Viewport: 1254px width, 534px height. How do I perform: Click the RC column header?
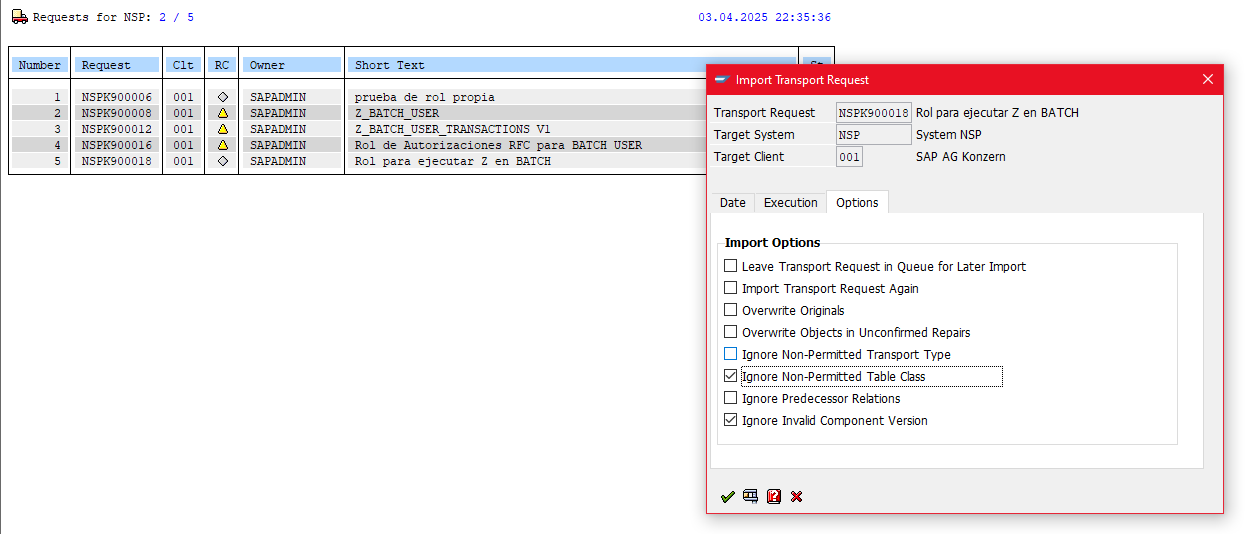pos(222,65)
